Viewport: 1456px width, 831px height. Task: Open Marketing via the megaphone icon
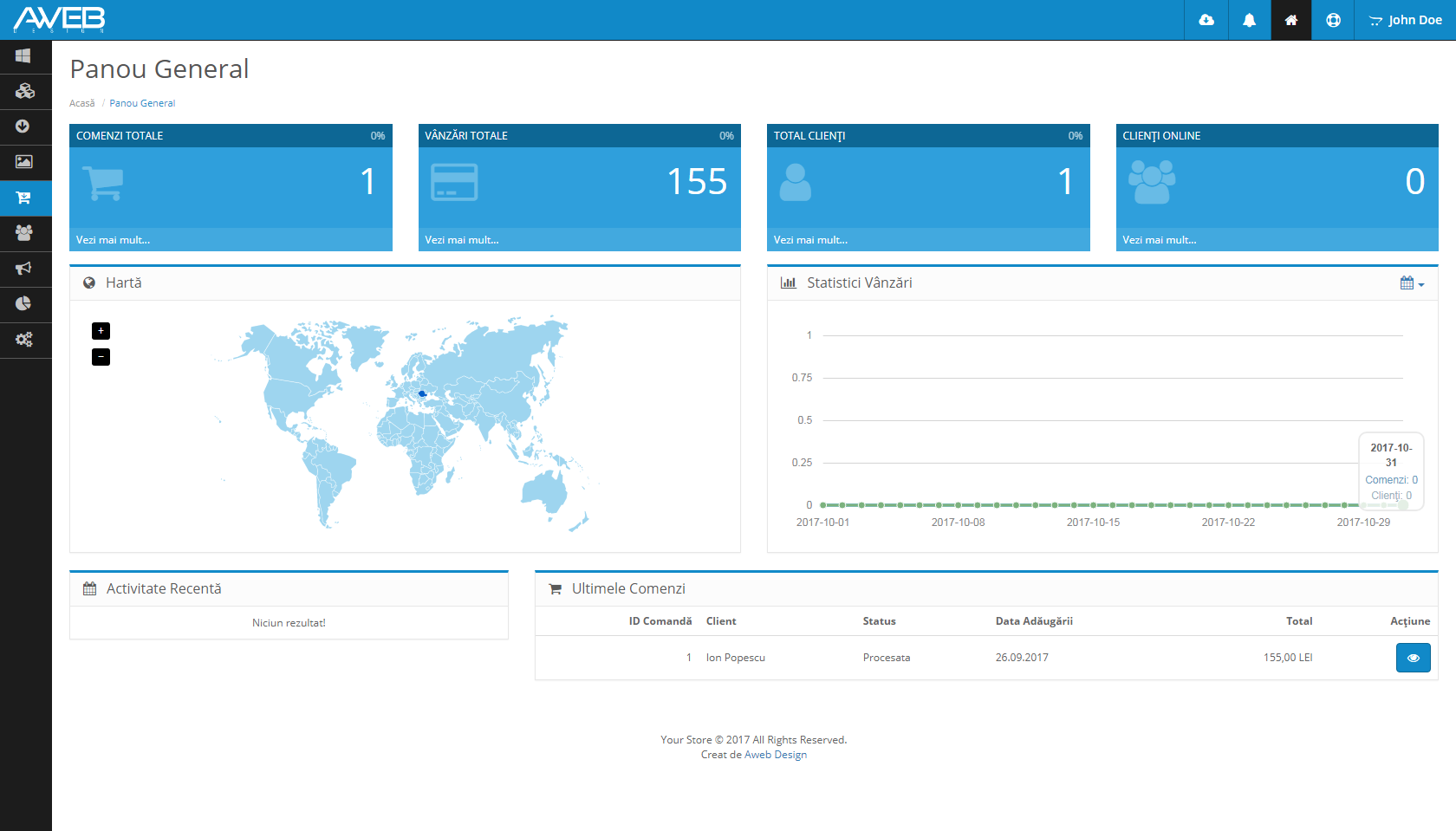pos(23,269)
